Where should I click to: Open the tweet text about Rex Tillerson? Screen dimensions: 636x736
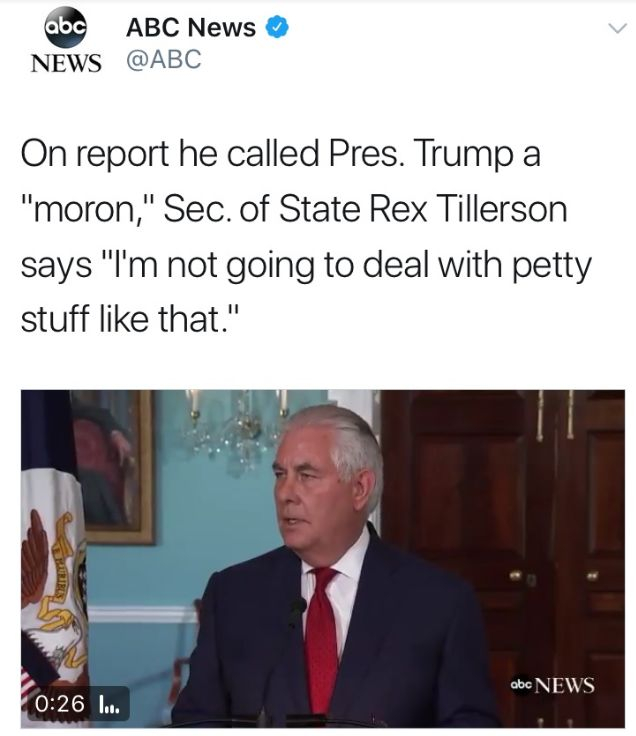click(x=306, y=236)
